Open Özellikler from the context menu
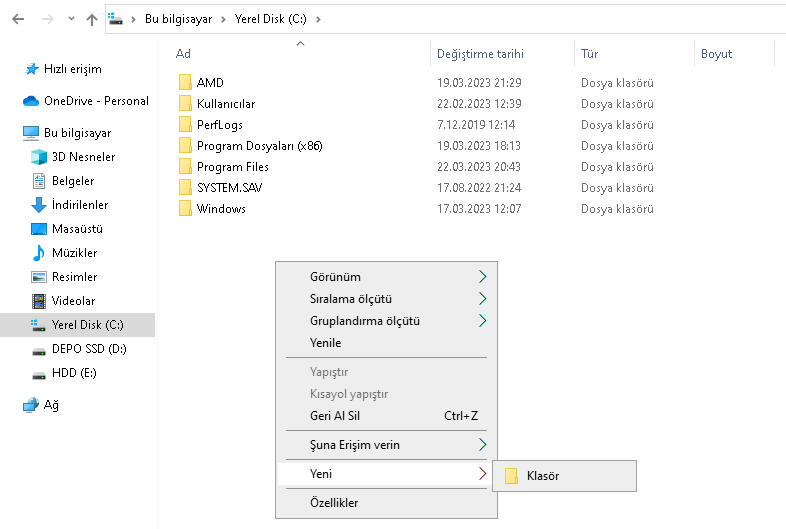The image size is (786, 529). tap(334, 503)
